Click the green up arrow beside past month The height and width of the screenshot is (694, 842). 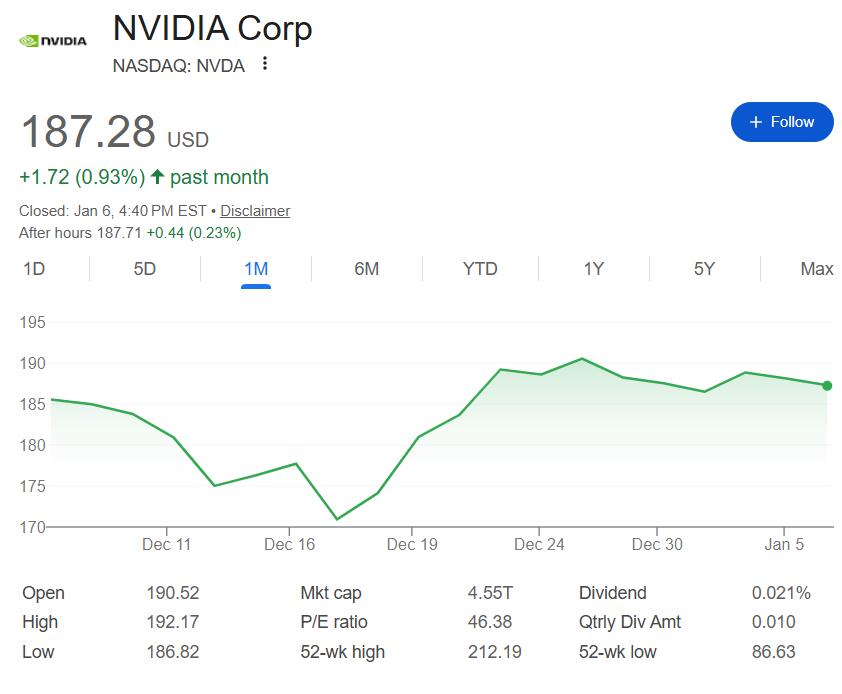157,178
